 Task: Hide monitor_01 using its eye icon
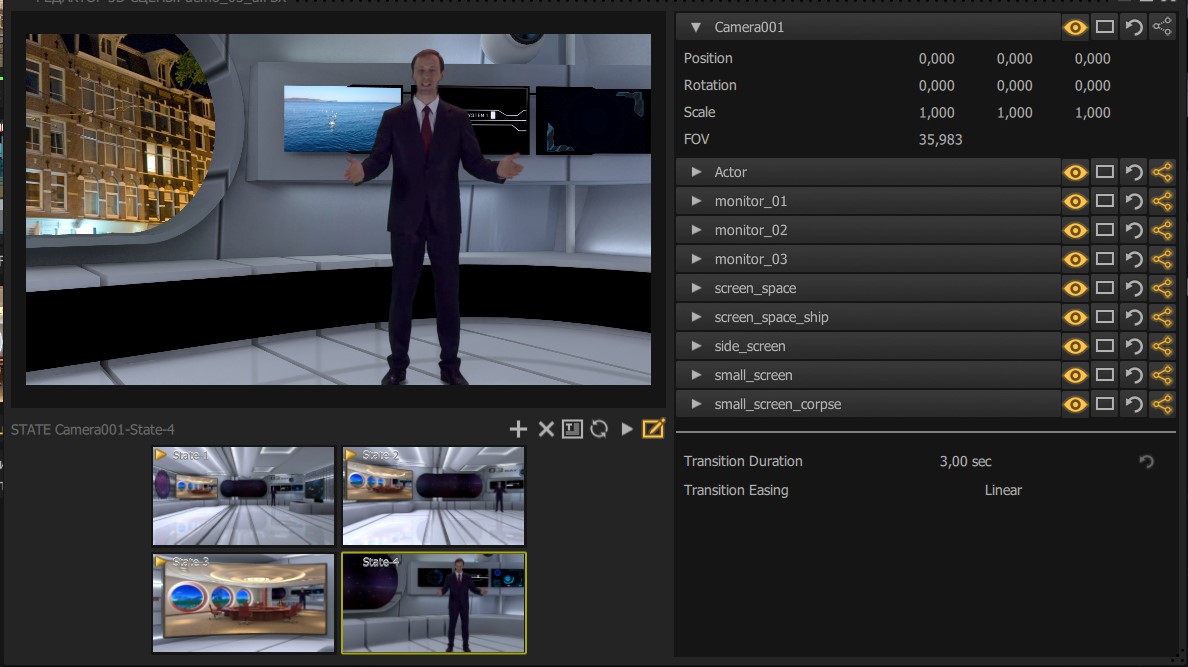tap(1074, 202)
